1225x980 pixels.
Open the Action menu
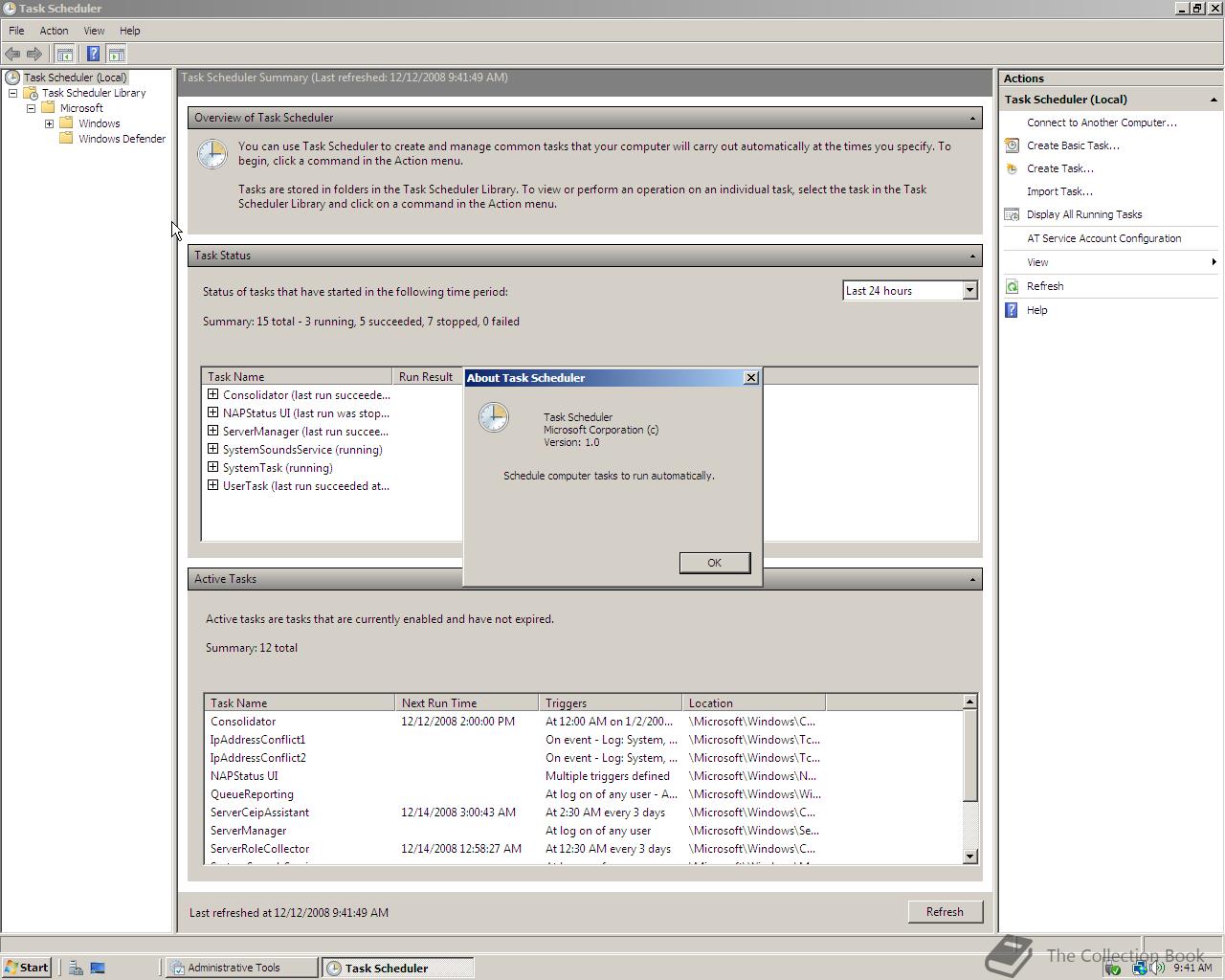click(54, 31)
